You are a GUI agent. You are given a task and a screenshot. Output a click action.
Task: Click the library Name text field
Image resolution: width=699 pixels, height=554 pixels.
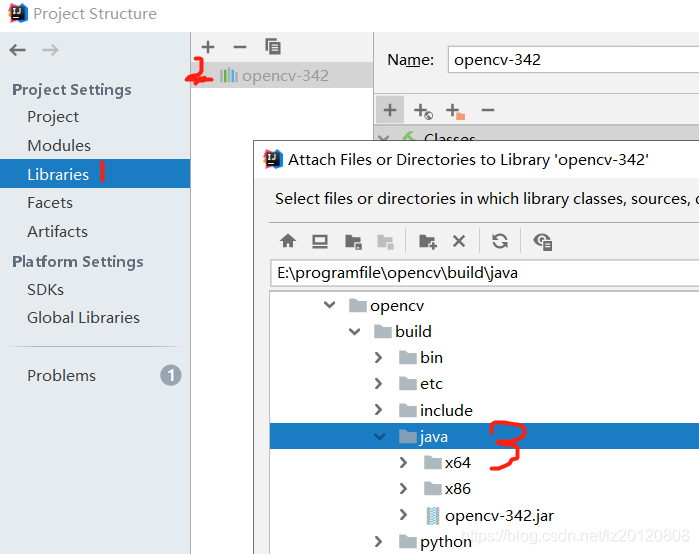[x=570, y=60]
